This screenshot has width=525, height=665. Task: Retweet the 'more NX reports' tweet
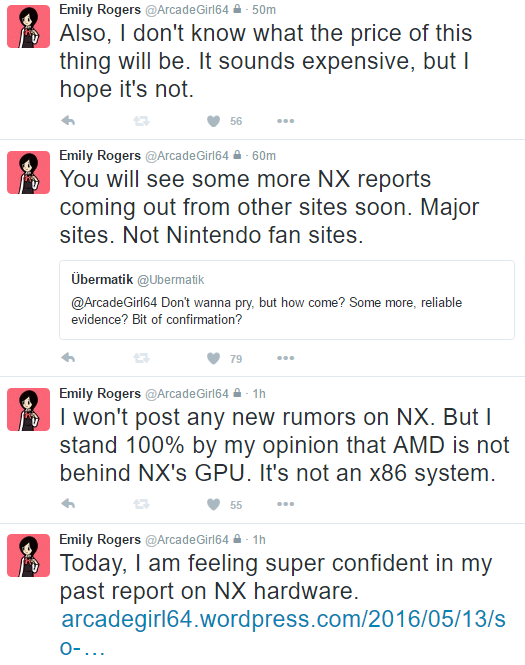[x=141, y=358]
